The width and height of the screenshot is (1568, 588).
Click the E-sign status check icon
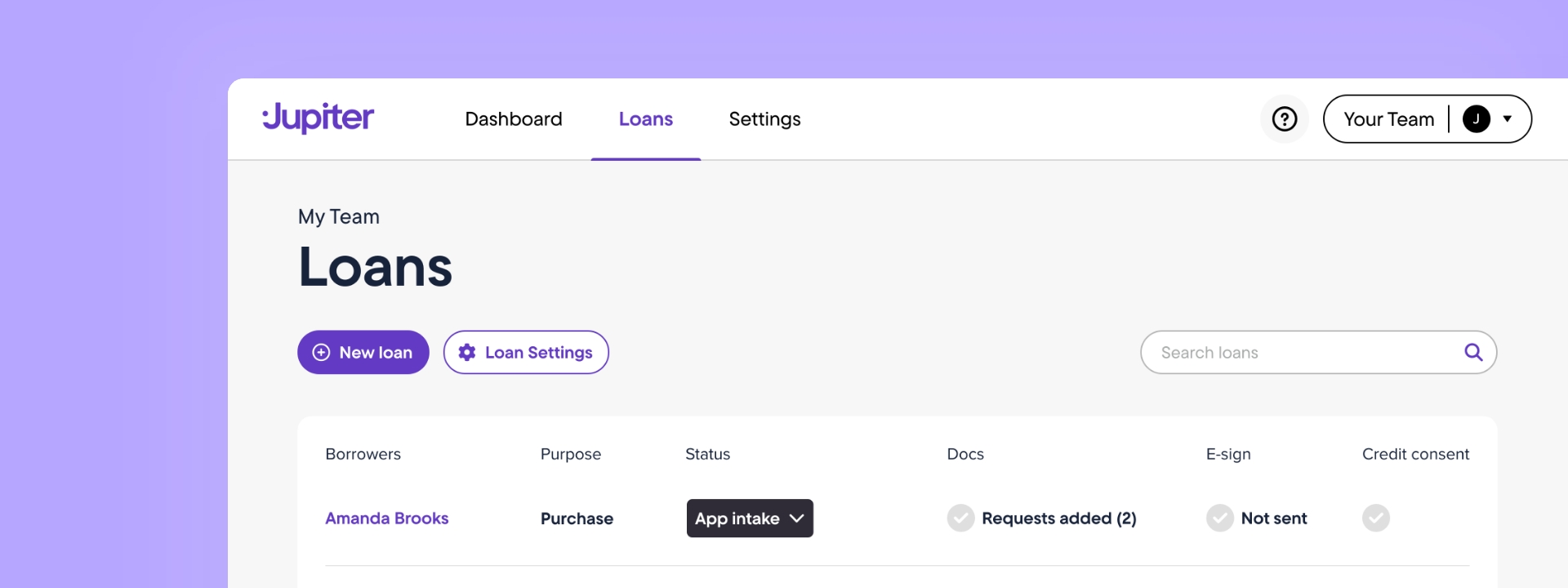(x=1219, y=518)
